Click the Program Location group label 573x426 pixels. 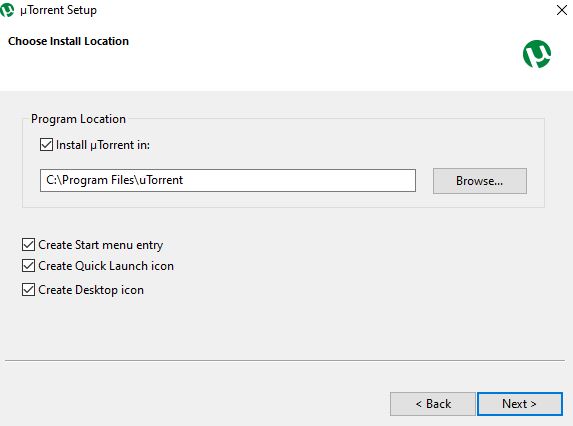tap(78, 119)
